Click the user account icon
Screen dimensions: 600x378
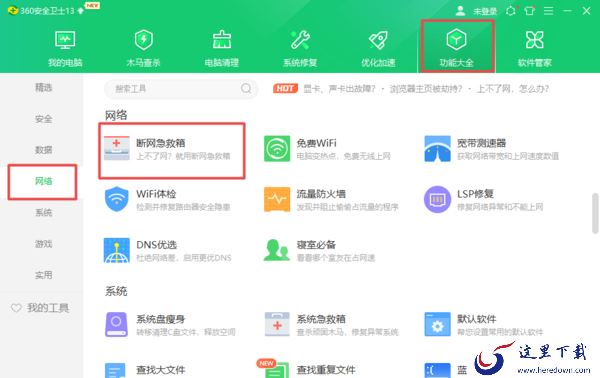(x=460, y=11)
